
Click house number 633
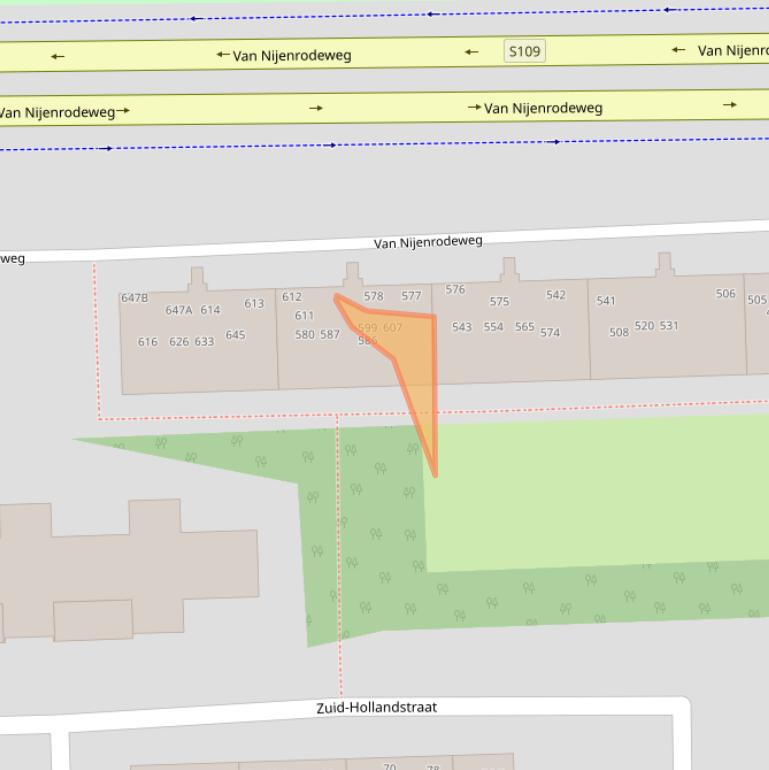204,342
